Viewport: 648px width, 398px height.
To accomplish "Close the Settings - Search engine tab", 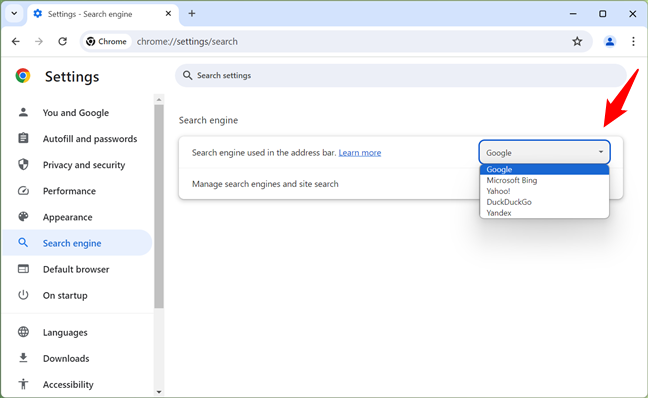I will pos(168,14).
